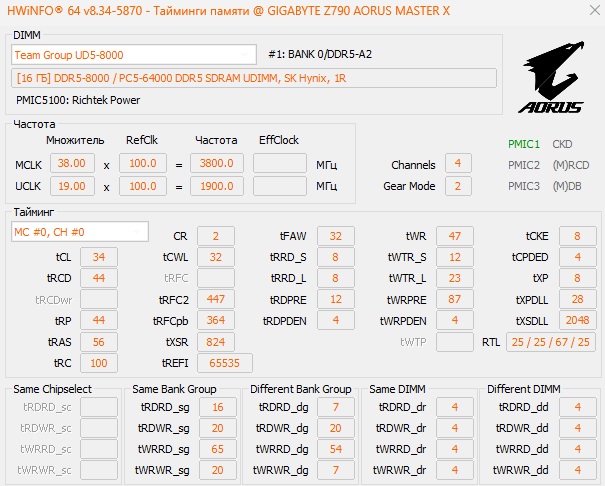Click the PMIC5100: Richtek Power text
605x486 pixels.
click(x=78, y=100)
